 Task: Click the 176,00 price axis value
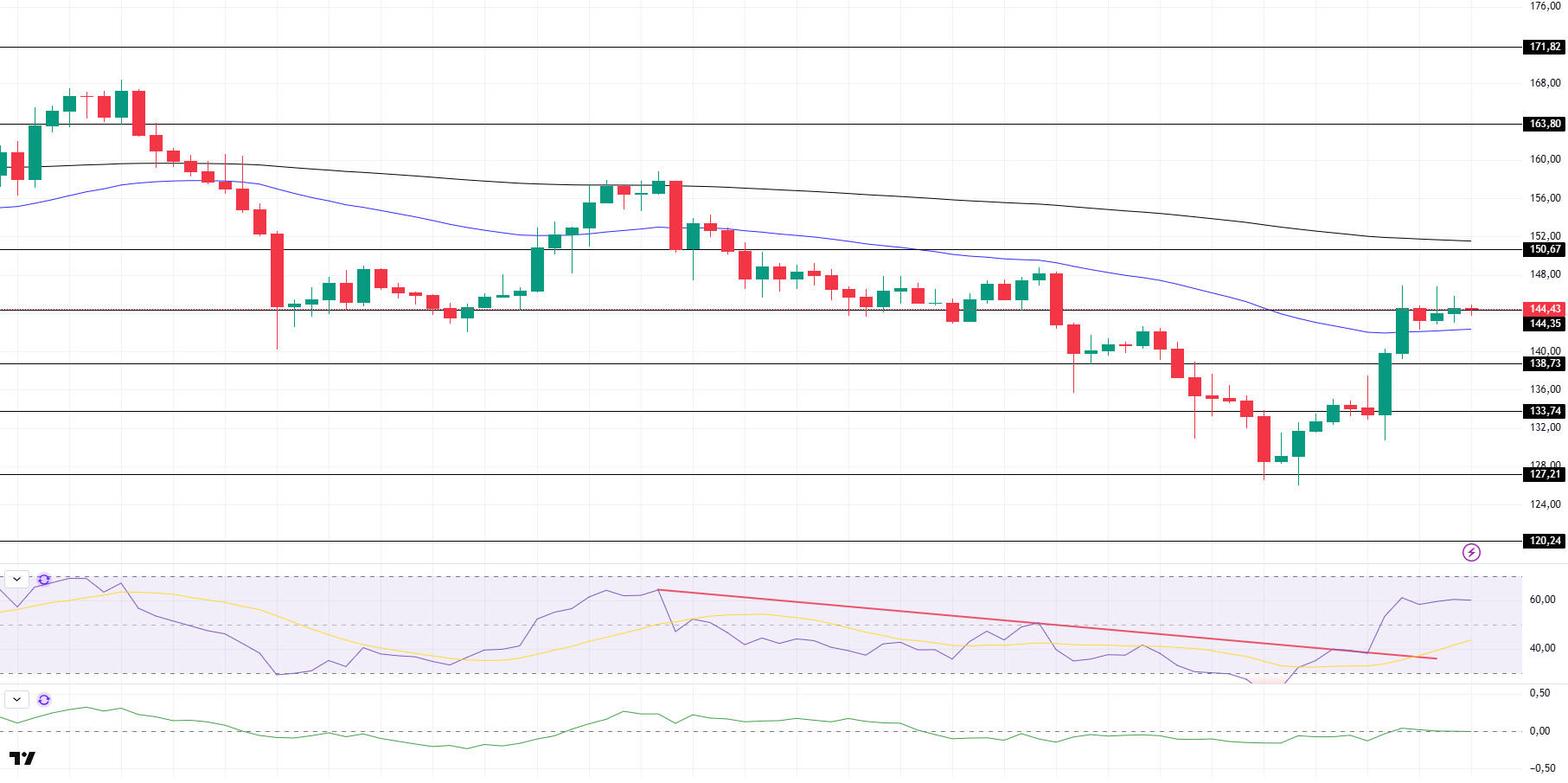click(1545, 6)
